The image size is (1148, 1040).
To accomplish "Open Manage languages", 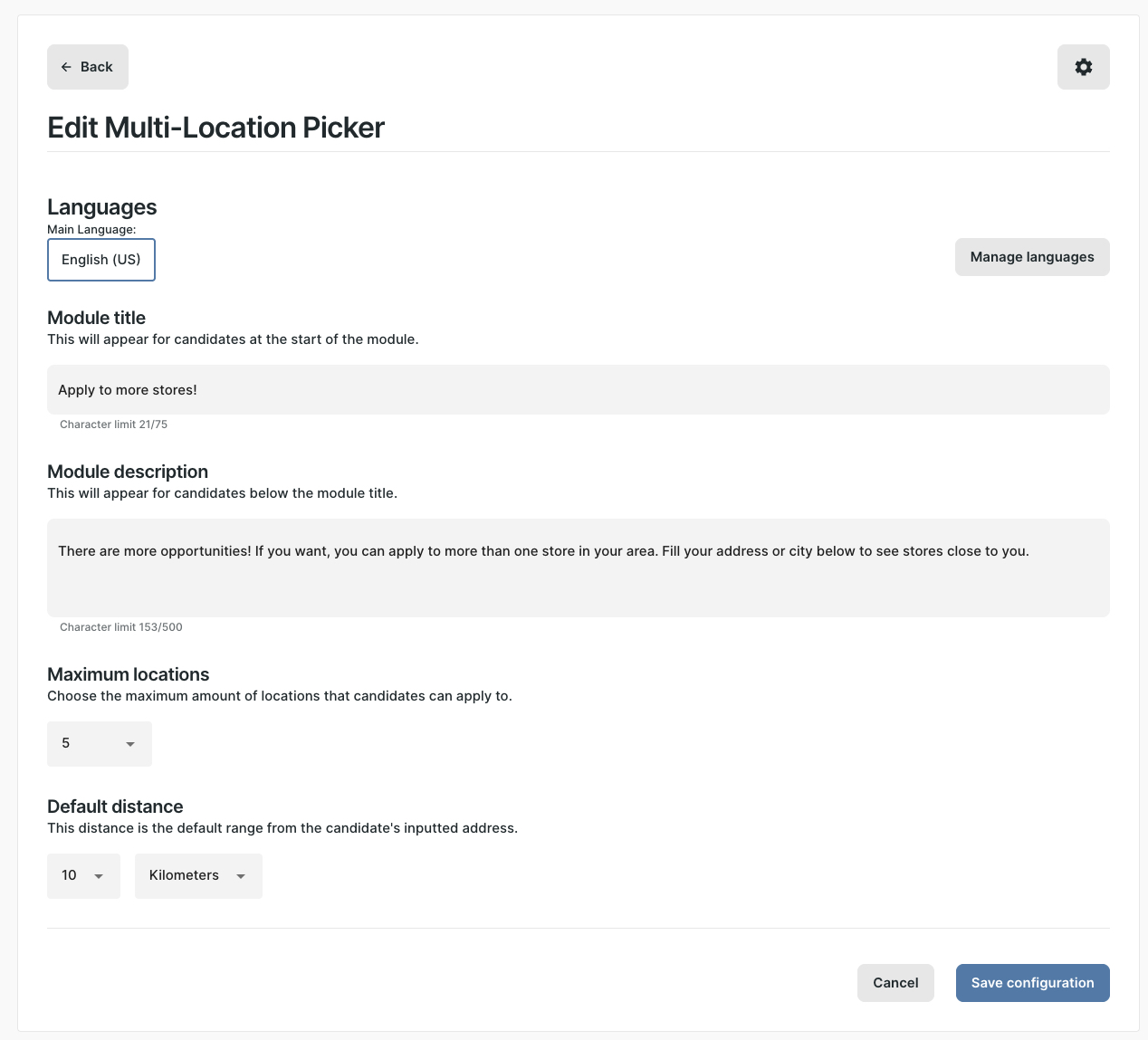I will pyautogui.click(x=1031, y=257).
